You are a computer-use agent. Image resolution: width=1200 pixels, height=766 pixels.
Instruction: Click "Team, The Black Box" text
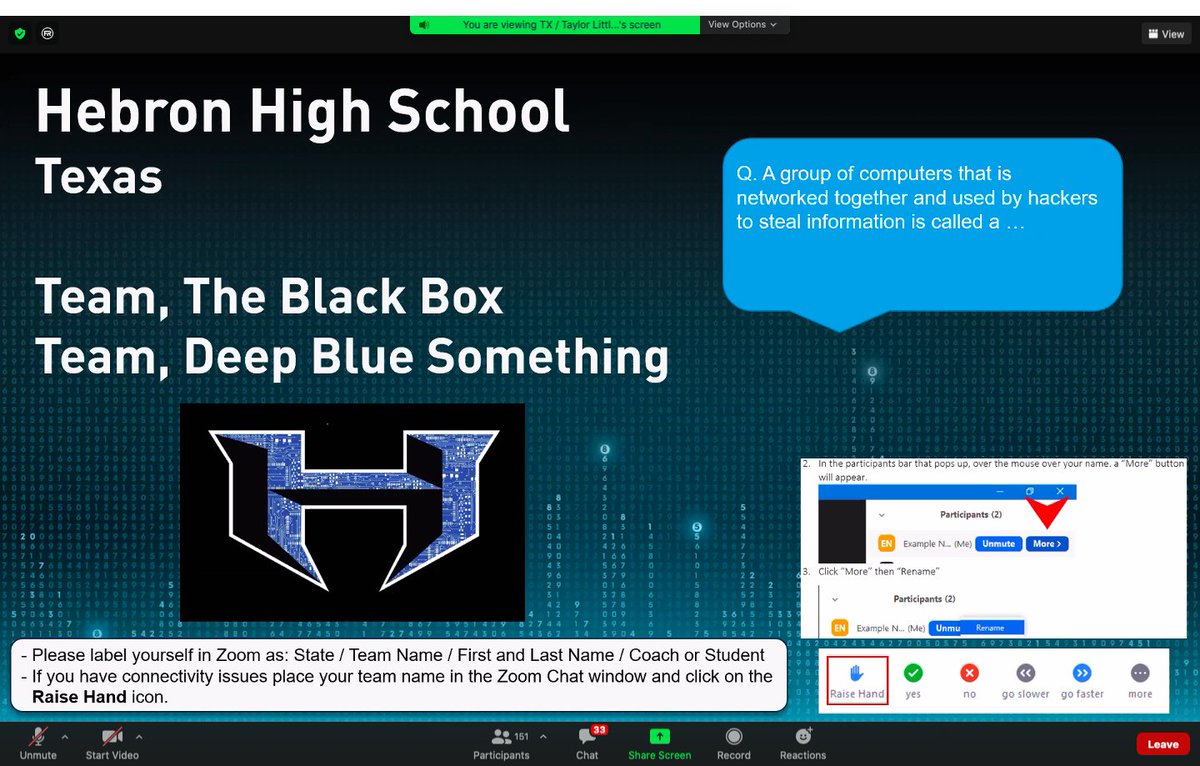(269, 296)
